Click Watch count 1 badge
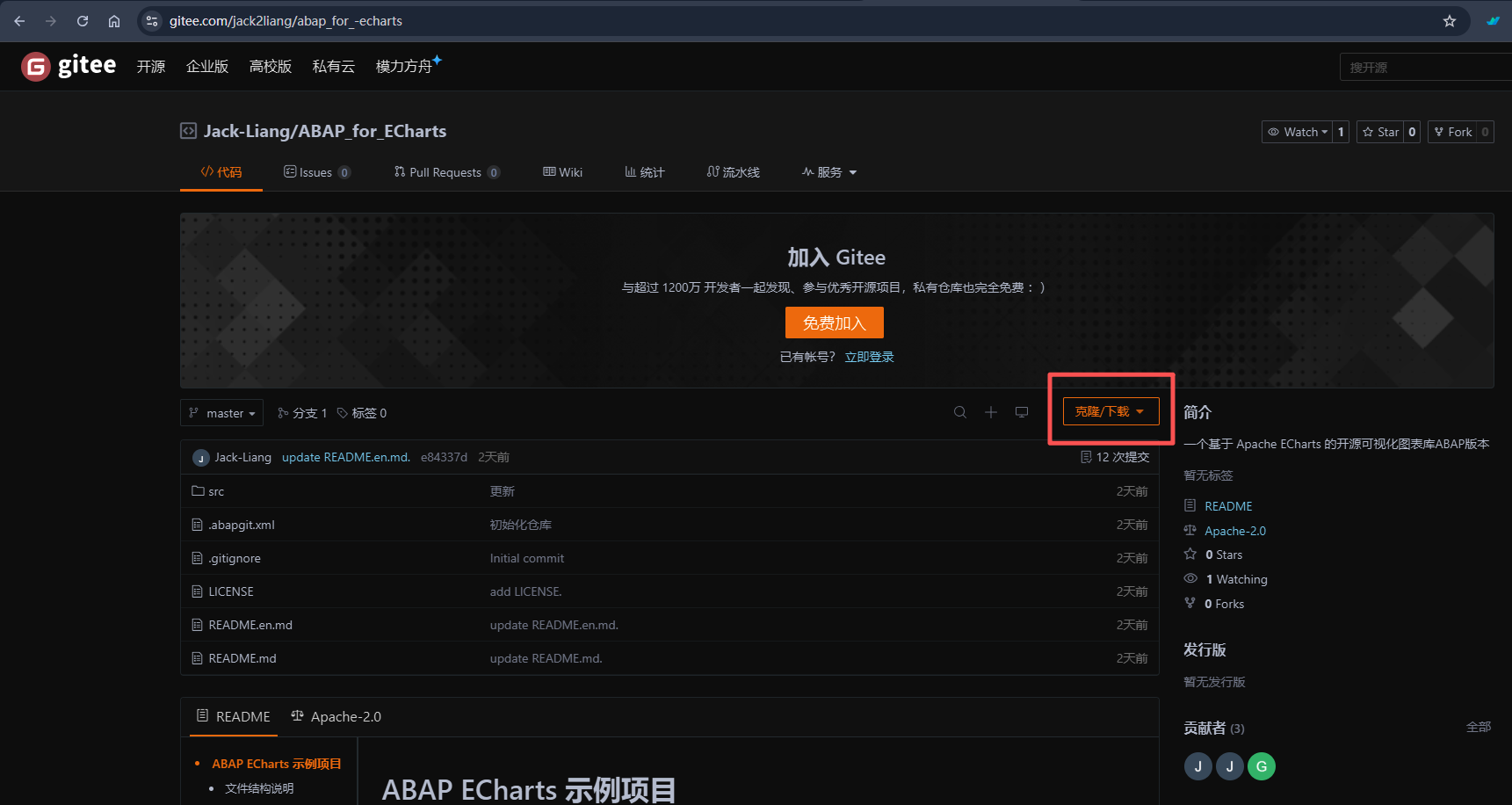Viewport: 1512px width, 805px height. click(1341, 132)
